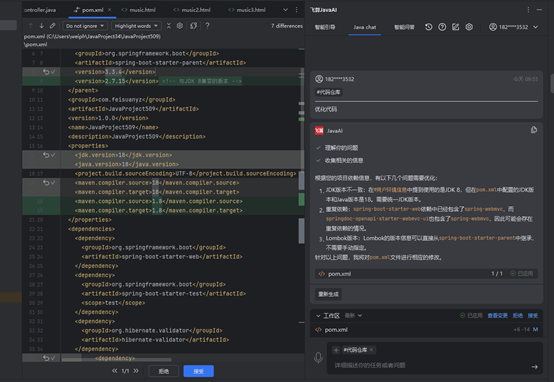Click 拒绝 link in workspace header
This screenshot has height=382, width=554.
click(x=518, y=316)
